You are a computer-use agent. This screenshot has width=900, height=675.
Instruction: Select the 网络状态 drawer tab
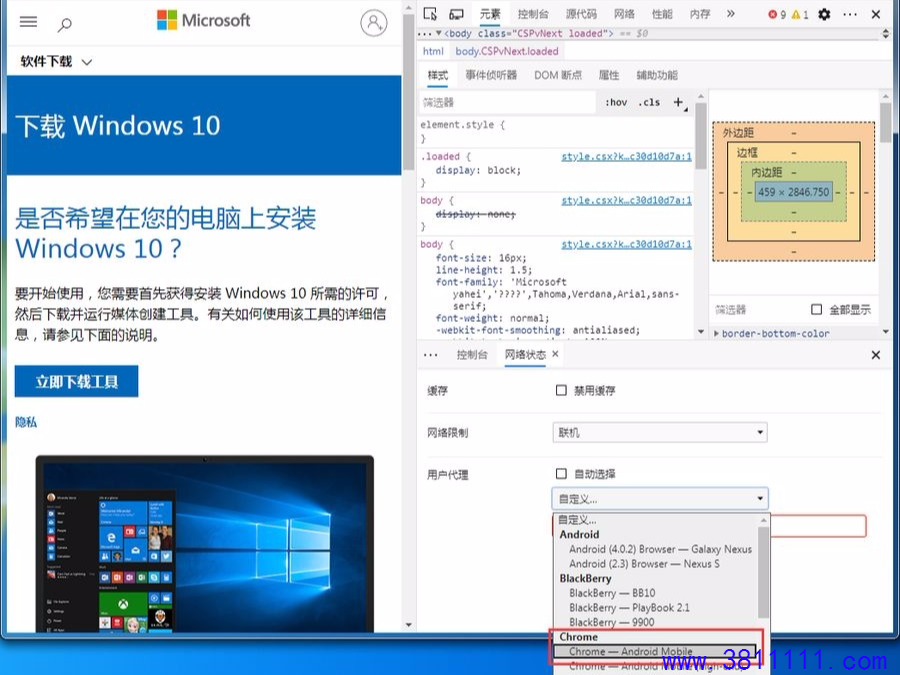click(x=525, y=355)
